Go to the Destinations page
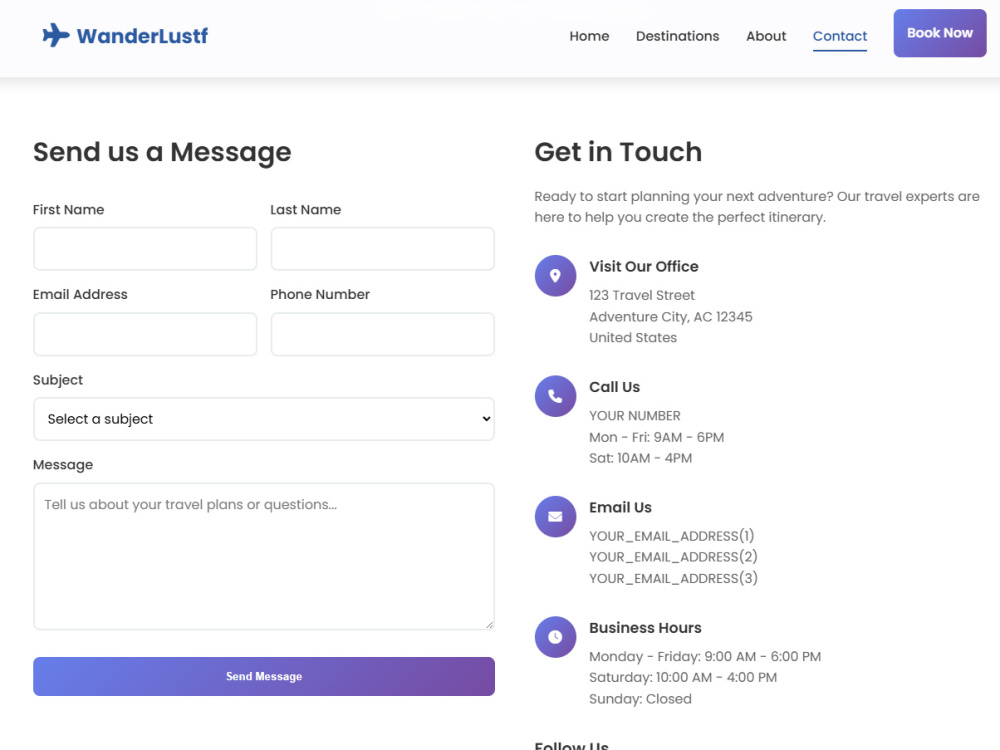 coord(677,36)
